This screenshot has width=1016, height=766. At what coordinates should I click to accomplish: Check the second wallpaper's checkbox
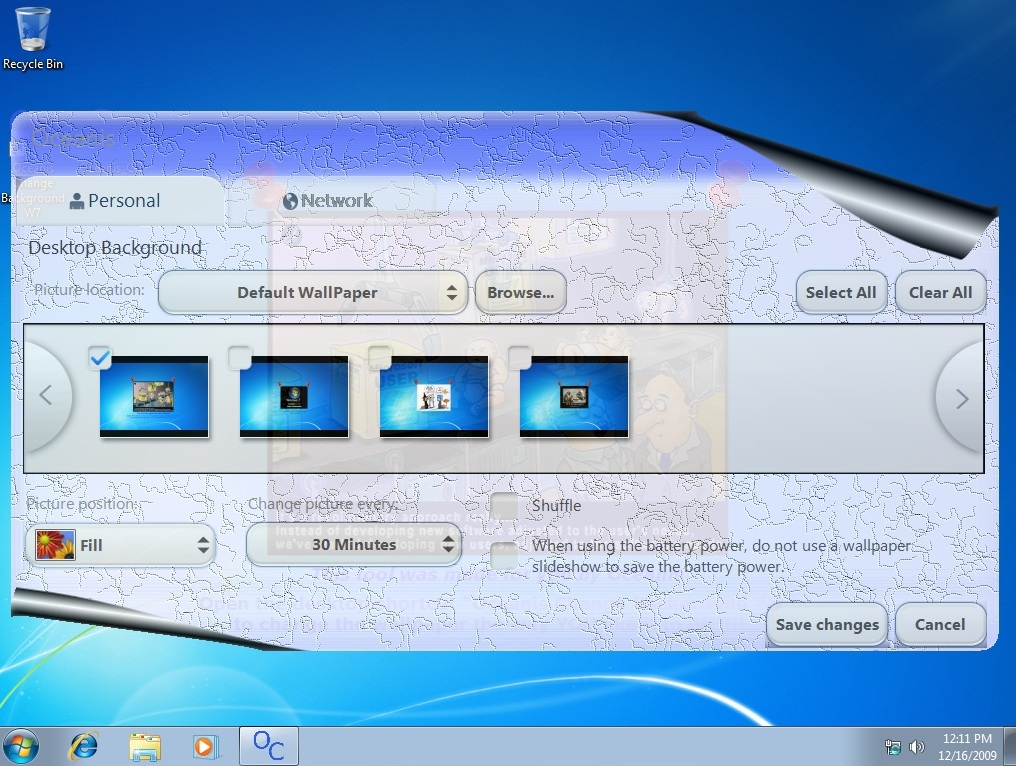coord(239,357)
